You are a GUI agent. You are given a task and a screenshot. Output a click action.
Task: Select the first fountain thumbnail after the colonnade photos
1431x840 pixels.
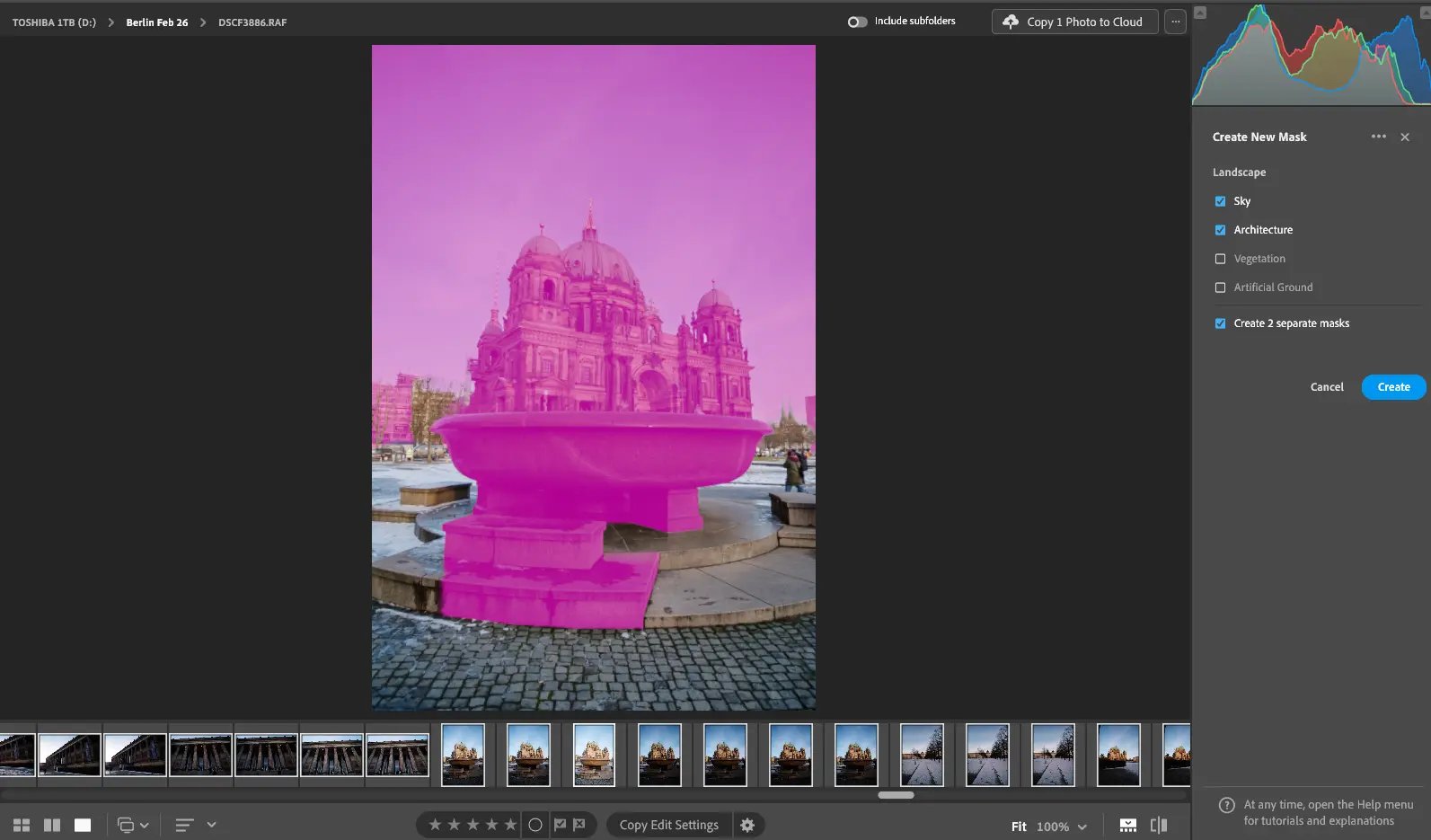click(463, 755)
